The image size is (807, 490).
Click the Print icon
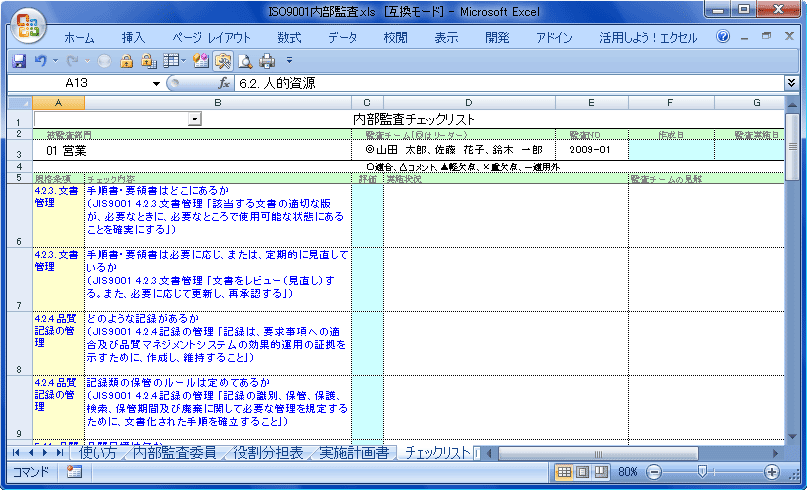(x=267, y=61)
